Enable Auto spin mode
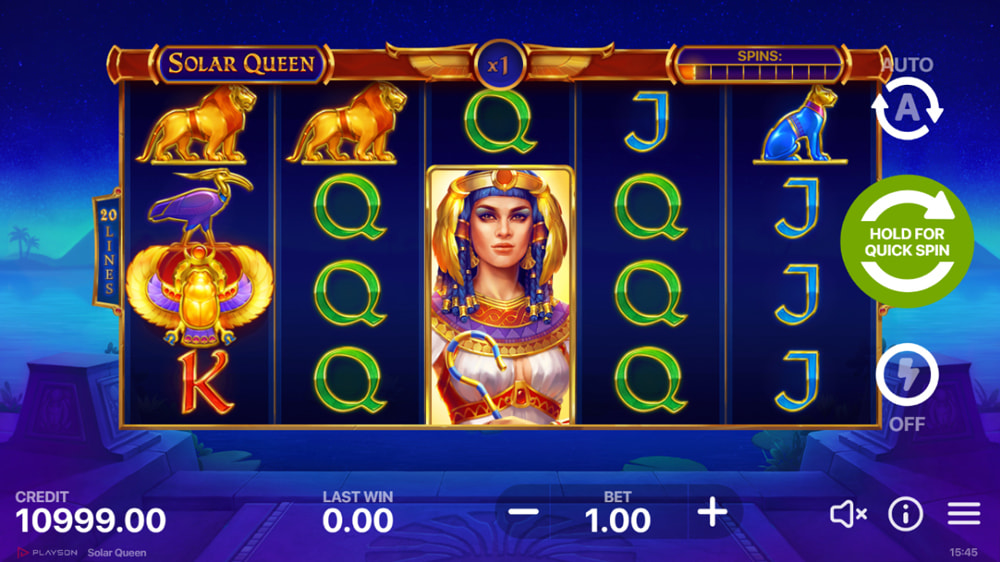This screenshot has width=1000, height=562. point(907,108)
